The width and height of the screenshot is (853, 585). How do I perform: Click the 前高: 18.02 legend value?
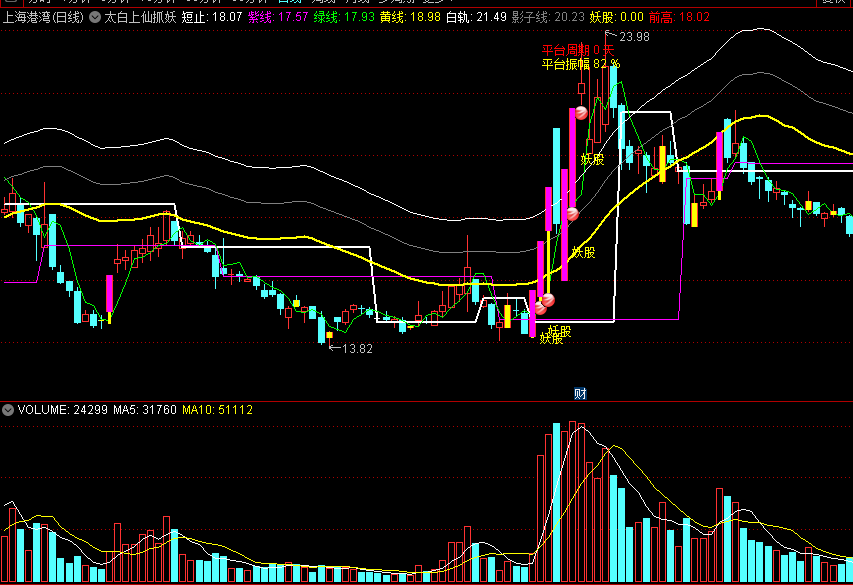point(679,17)
